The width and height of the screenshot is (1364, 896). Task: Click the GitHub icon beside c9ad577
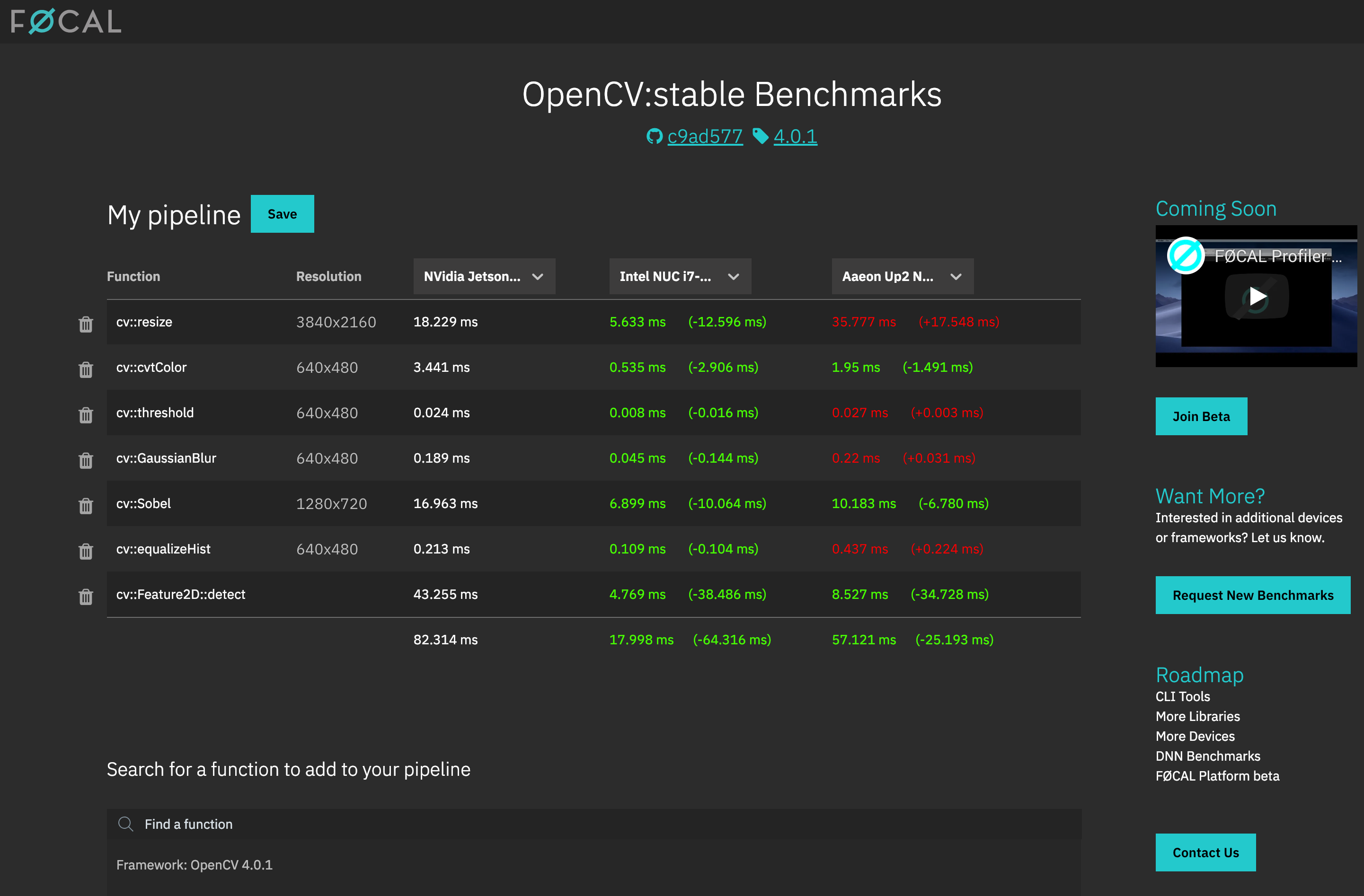click(x=655, y=136)
